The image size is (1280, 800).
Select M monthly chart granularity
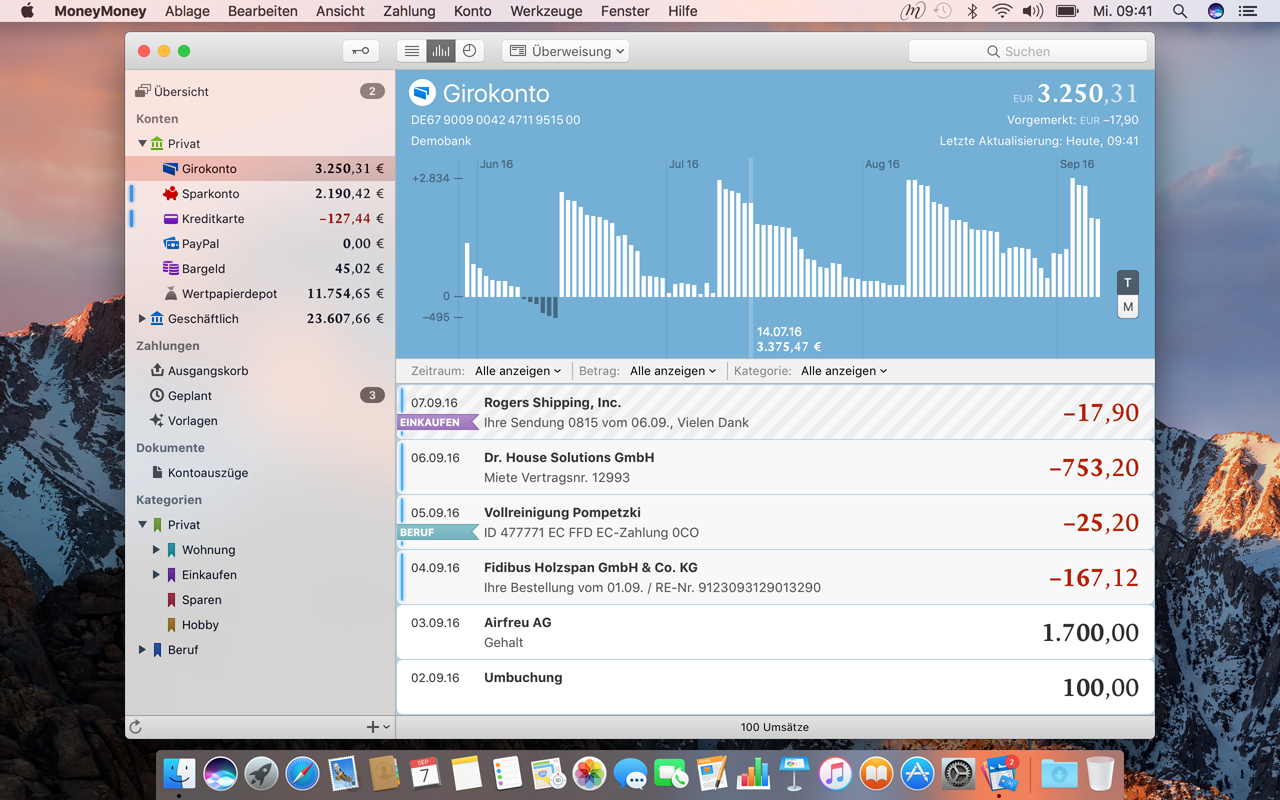point(1127,307)
